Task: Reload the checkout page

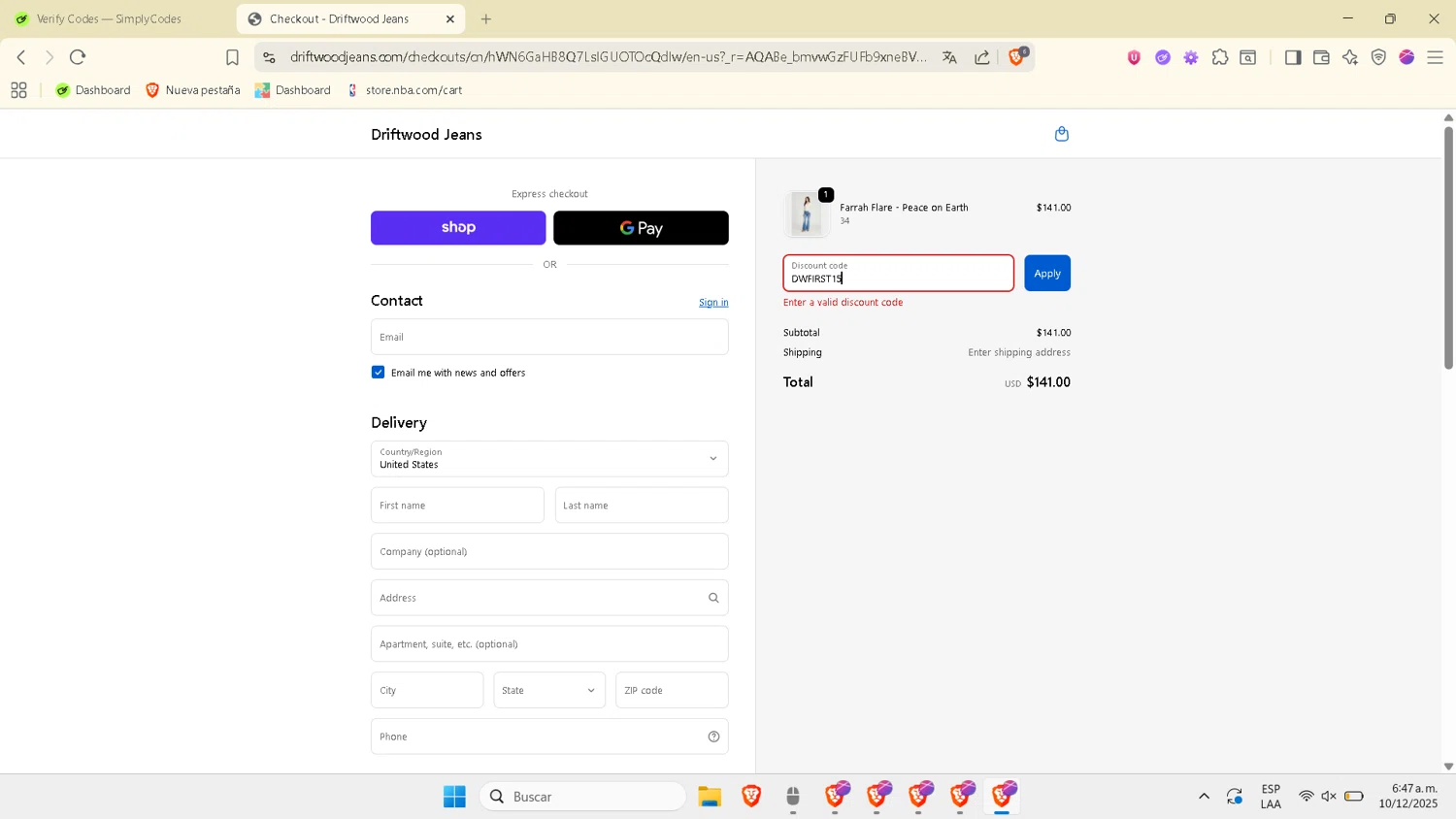Action: [78, 57]
